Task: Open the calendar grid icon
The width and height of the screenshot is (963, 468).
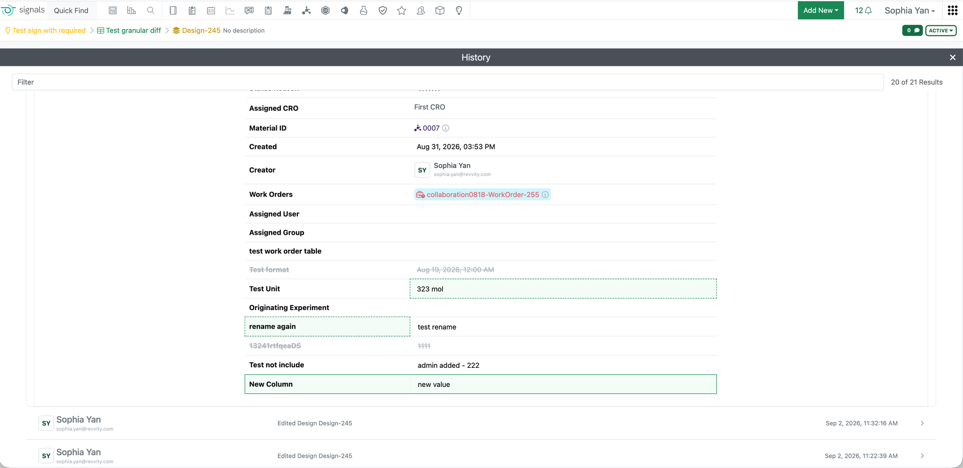Action: point(211,10)
